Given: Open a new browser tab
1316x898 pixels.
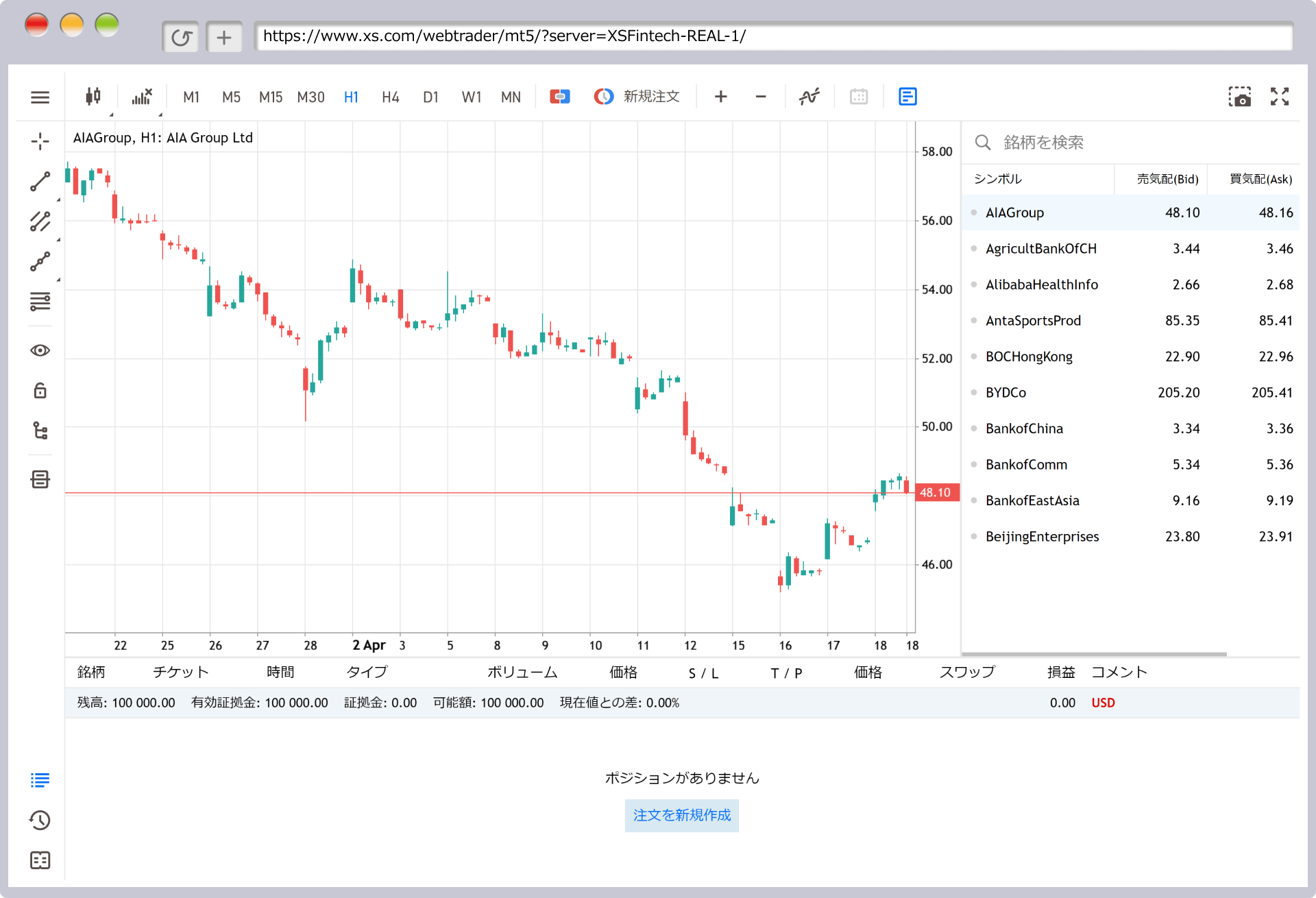Looking at the screenshot, I should (x=224, y=37).
